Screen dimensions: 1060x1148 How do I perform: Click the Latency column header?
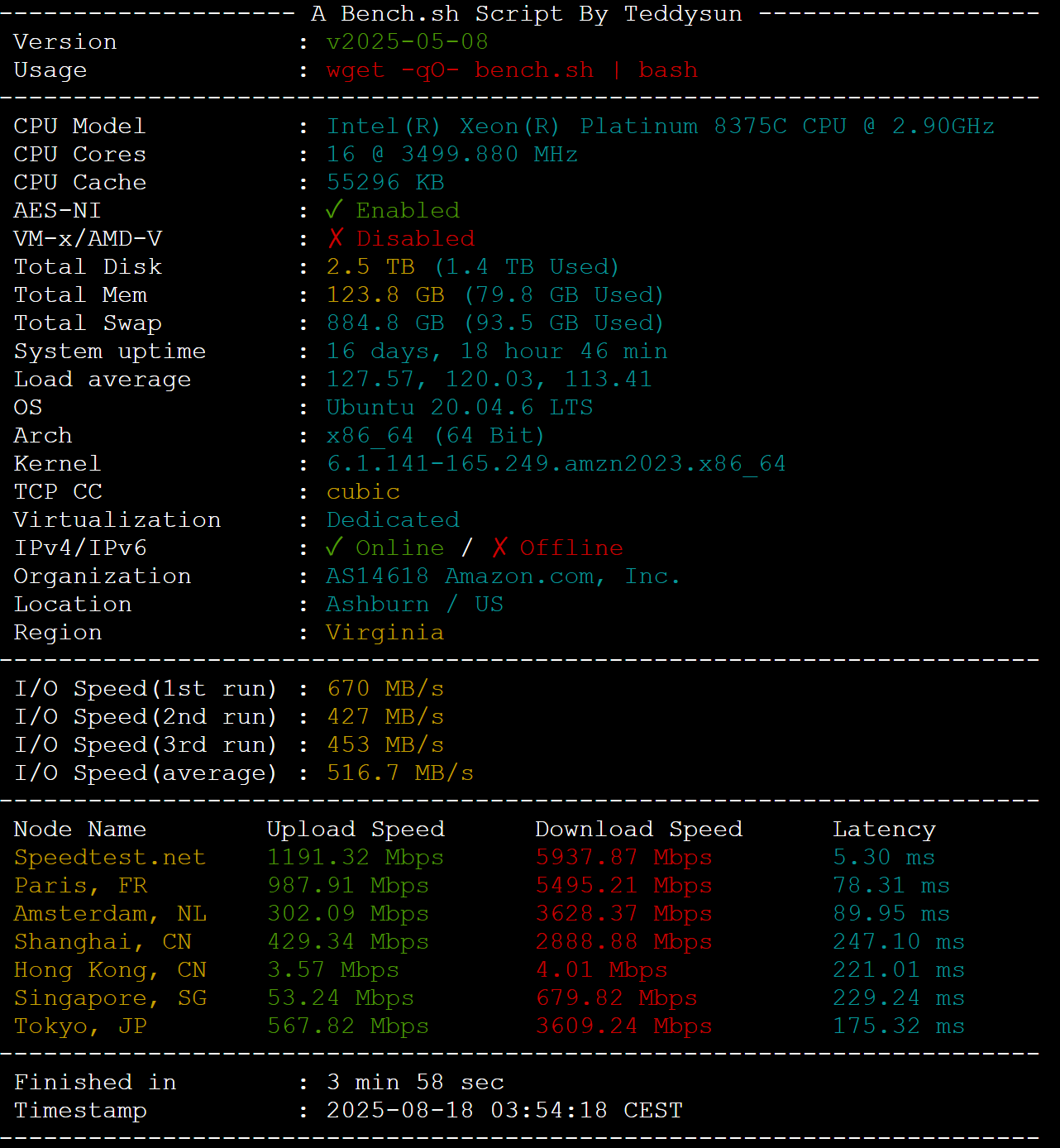(884, 830)
